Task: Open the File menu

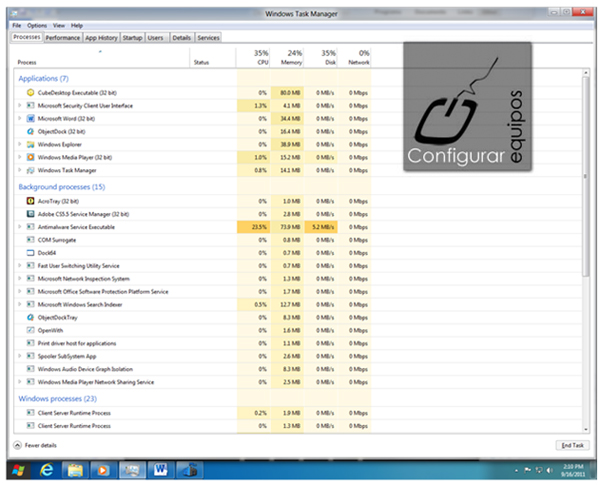Action: pyautogui.click(x=16, y=26)
